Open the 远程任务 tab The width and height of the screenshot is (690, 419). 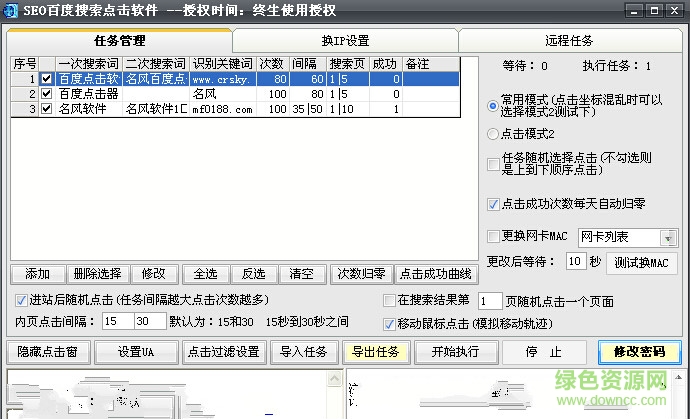click(569, 41)
